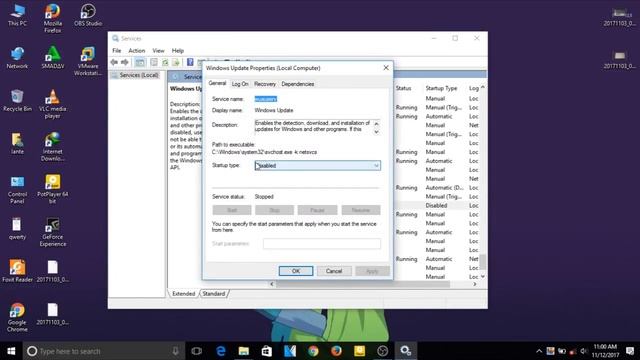
Task: Open GeForce Experience desktop icon
Action: click(53, 232)
